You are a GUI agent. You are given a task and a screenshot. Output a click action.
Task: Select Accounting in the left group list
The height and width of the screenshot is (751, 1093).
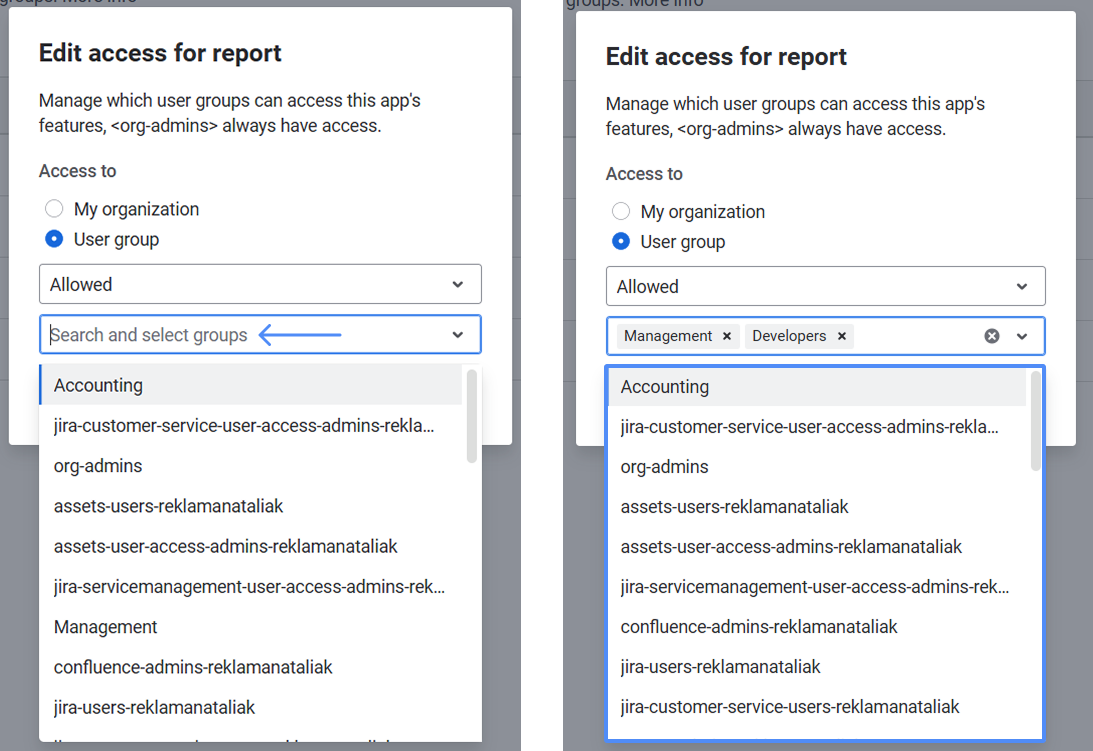pos(98,385)
